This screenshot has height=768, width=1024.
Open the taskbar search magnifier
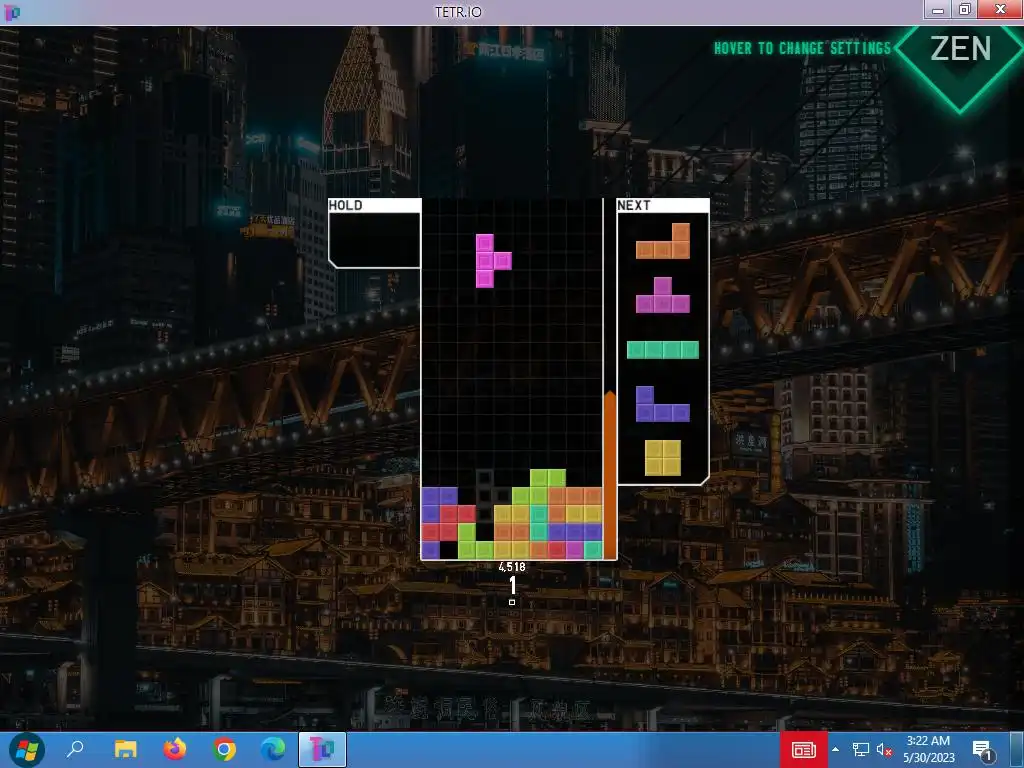(75, 749)
